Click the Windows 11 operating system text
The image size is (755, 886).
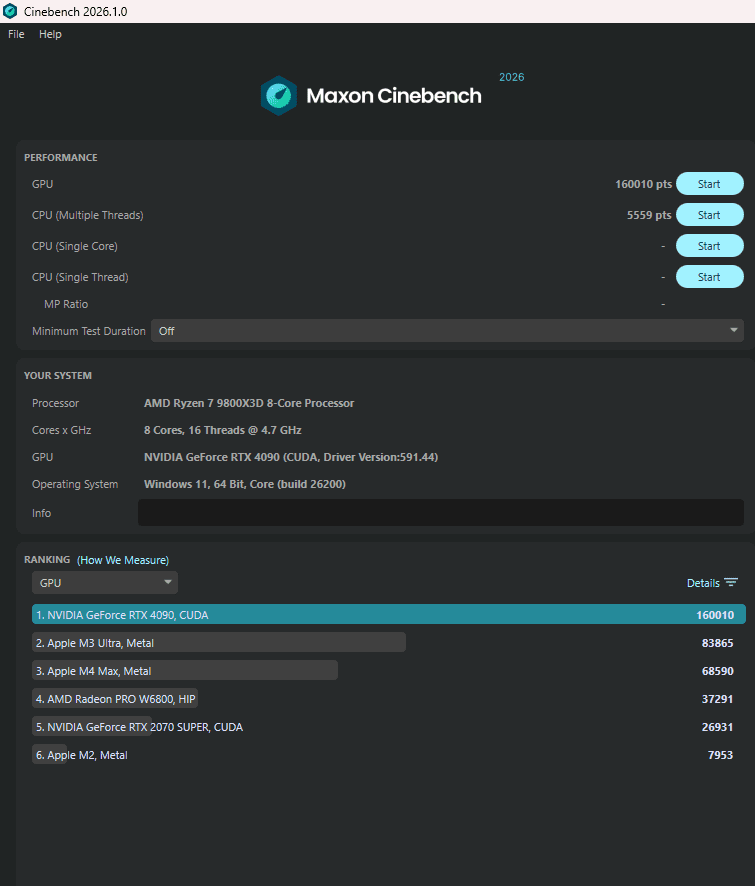pos(245,484)
